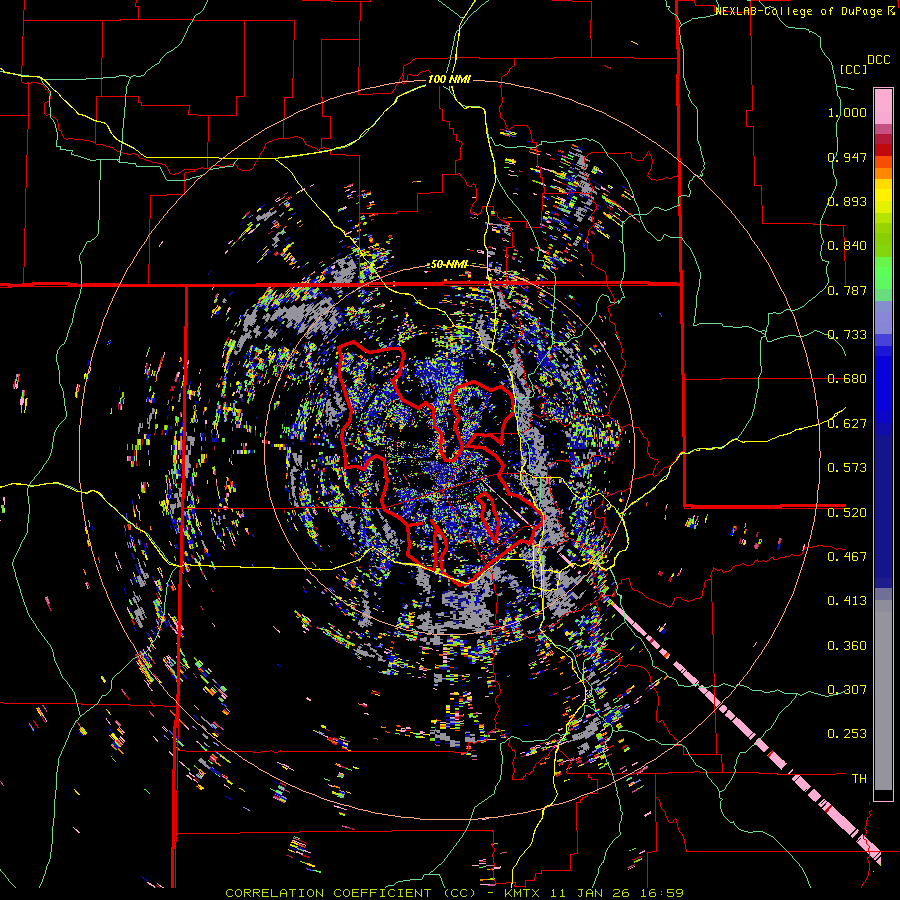Select the 0.680 scale value
This screenshot has width=900, height=900.
tap(847, 379)
